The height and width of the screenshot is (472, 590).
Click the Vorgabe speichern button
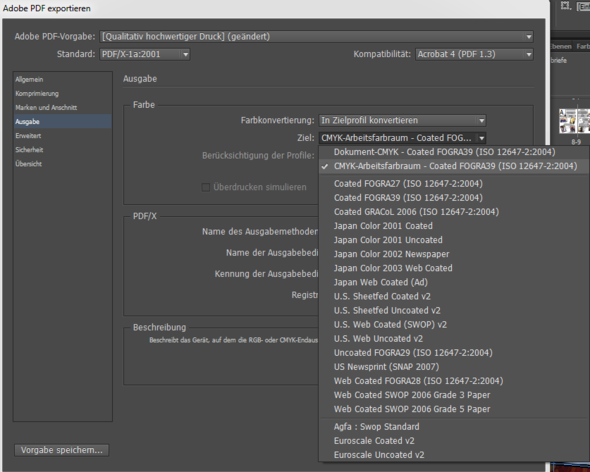pos(62,450)
